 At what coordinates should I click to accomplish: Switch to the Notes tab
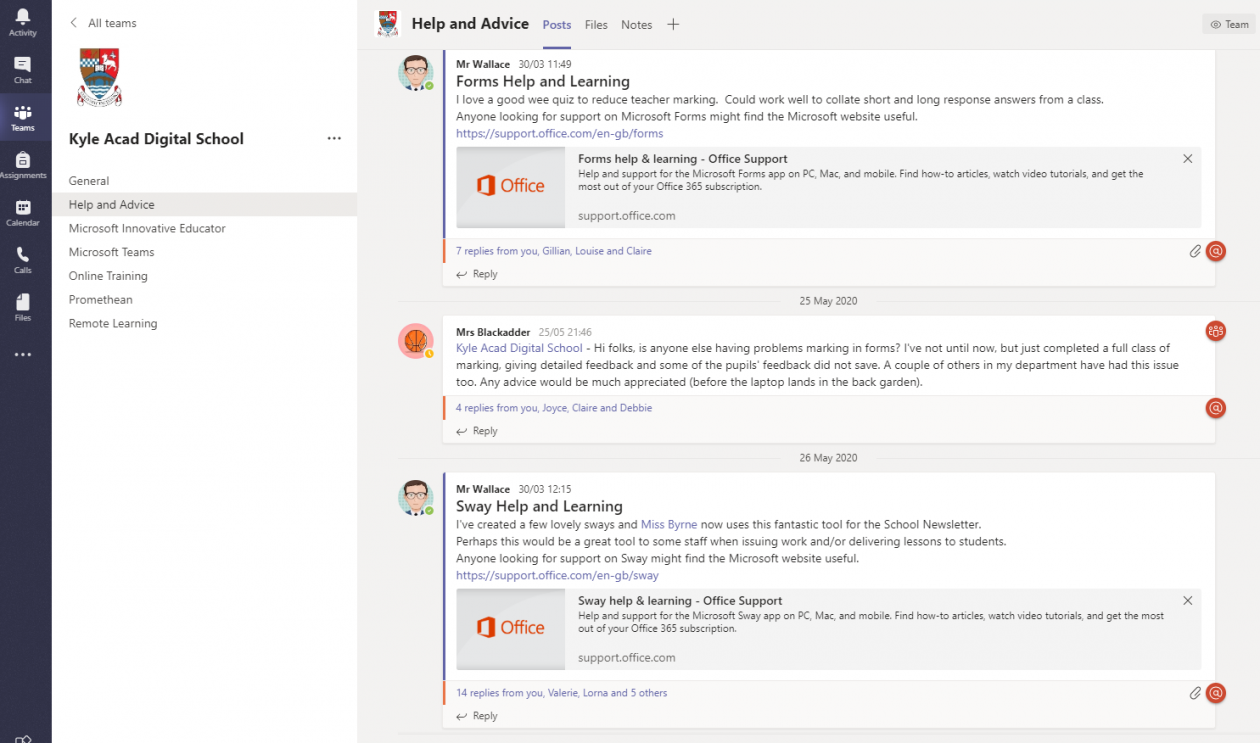[x=636, y=25]
